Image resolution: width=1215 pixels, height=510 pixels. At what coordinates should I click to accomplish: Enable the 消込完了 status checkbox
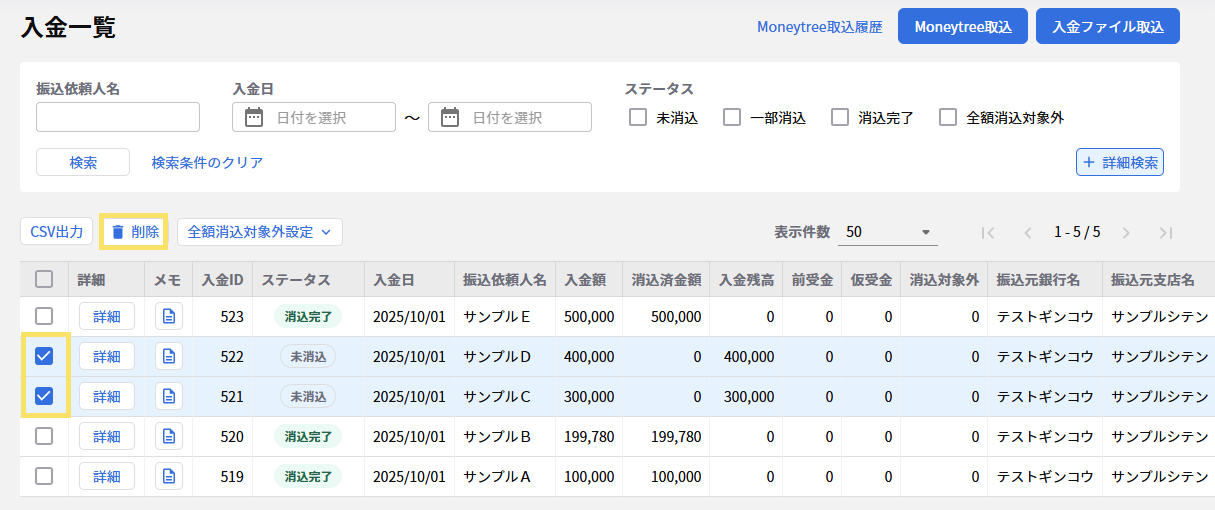pos(840,117)
